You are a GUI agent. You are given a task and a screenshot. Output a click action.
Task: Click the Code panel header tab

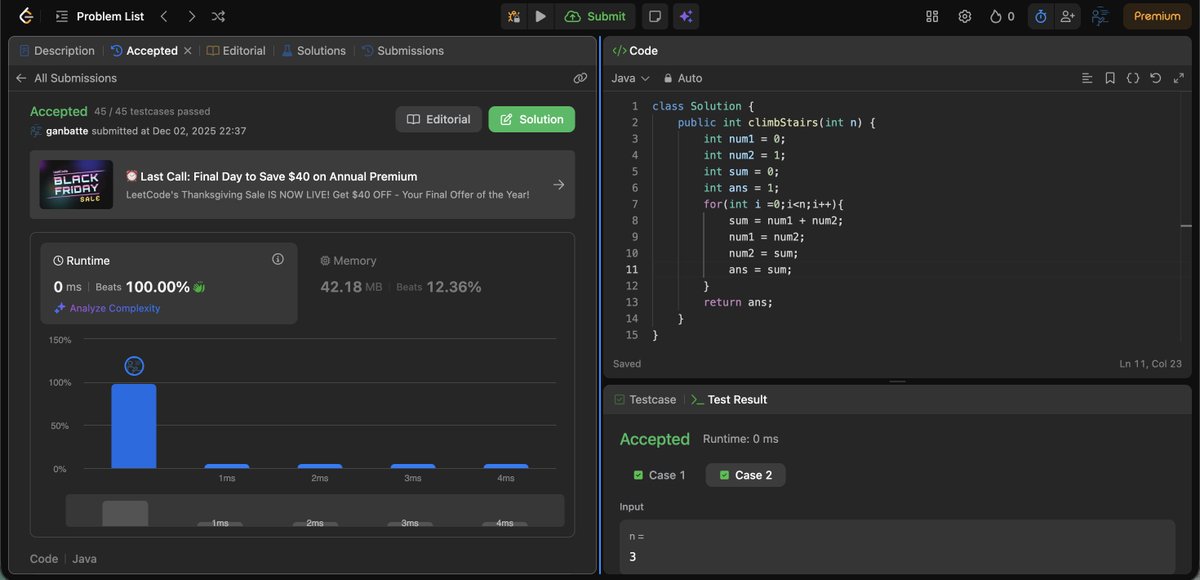(x=635, y=50)
